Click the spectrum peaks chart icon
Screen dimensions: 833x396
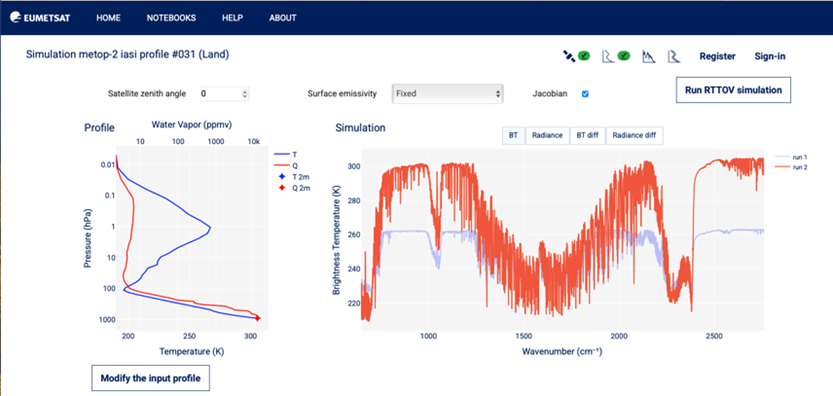pos(648,56)
